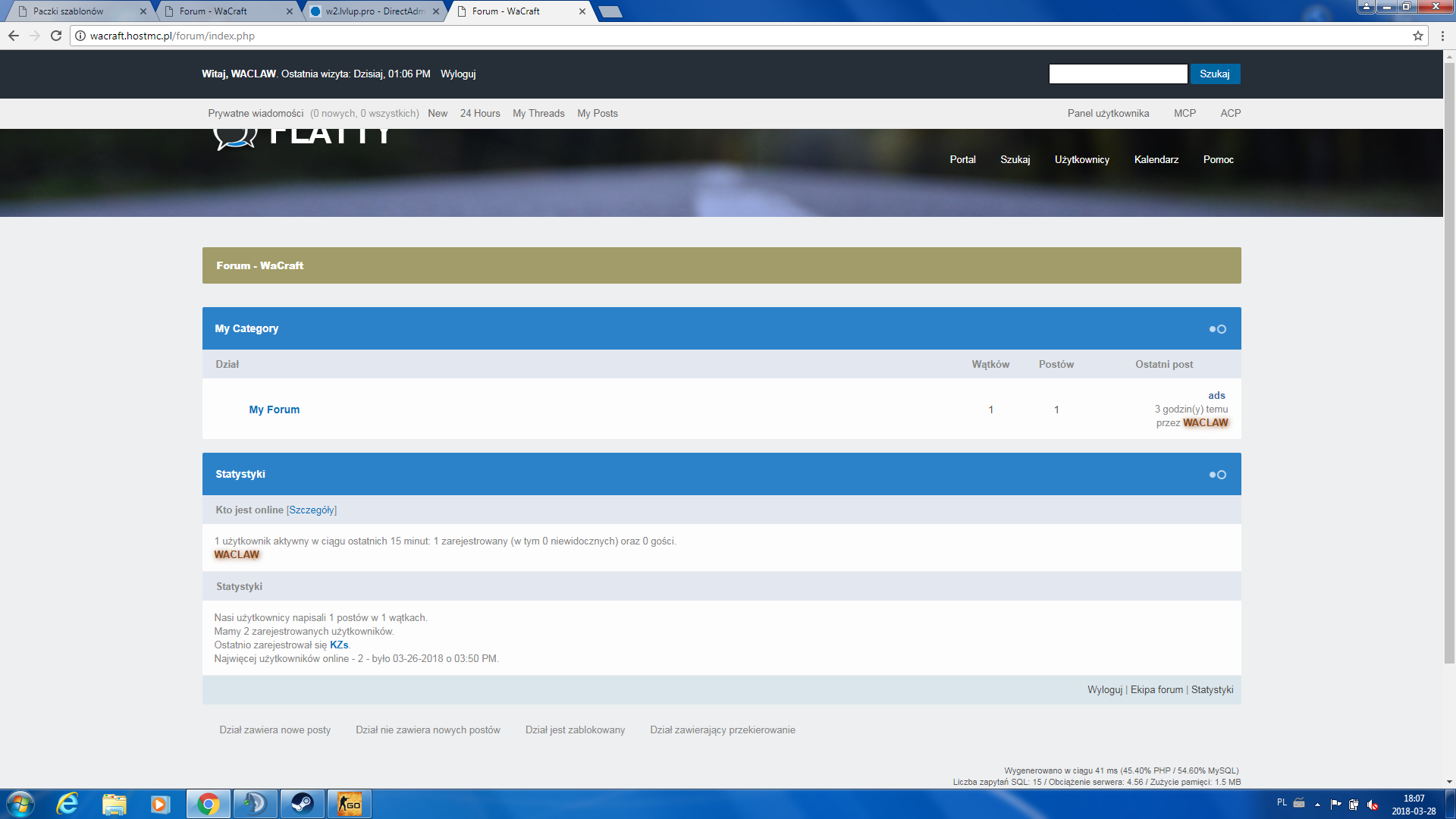This screenshot has width=1456, height=819.
Task: Click the page vertical scrollbar
Action: (1449, 364)
